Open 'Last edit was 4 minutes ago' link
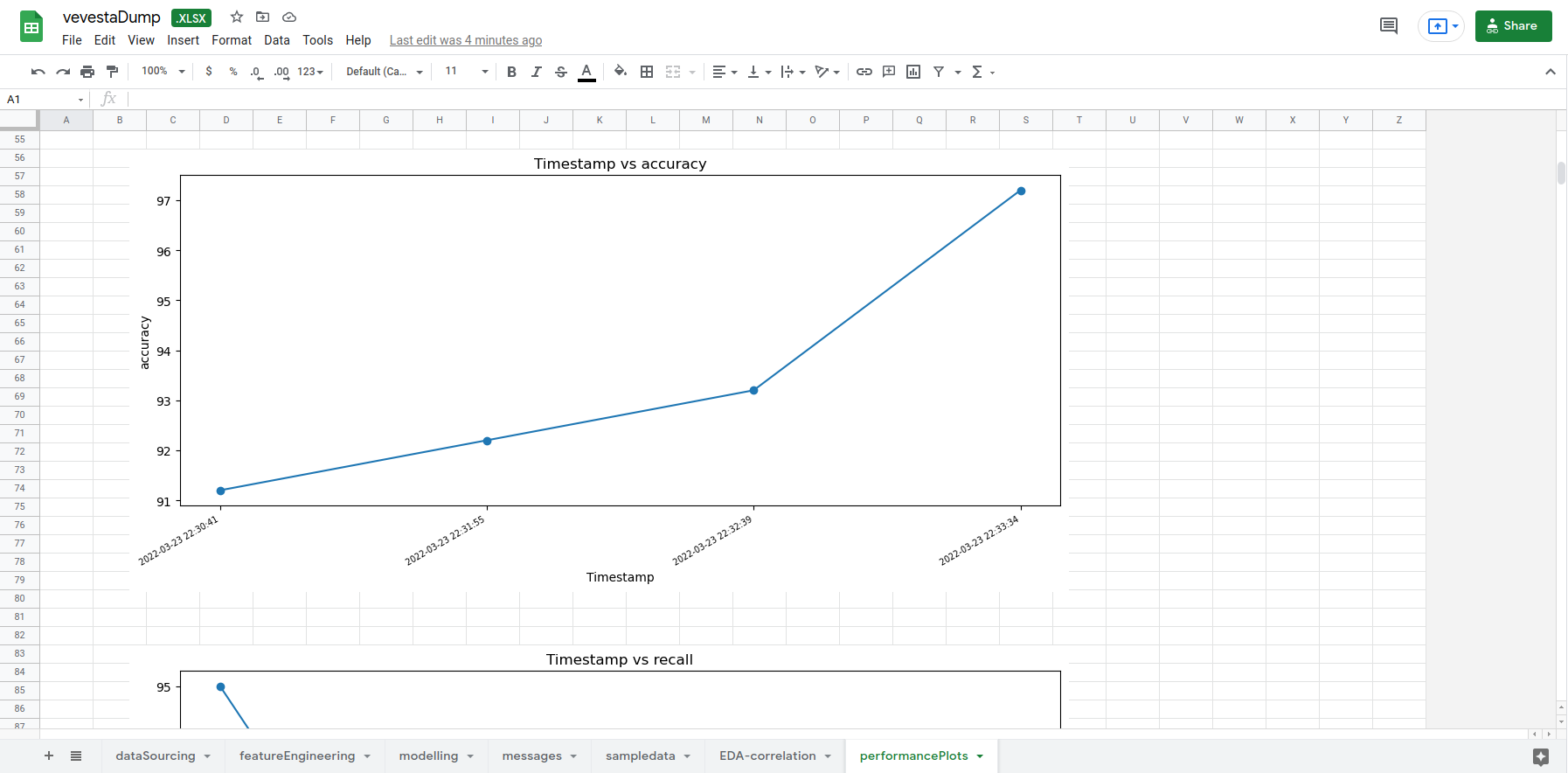This screenshot has width=1568, height=773. click(465, 40)
